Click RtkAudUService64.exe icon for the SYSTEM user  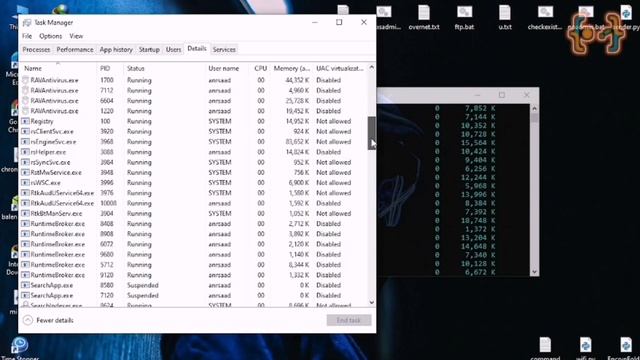click(x=25, y=193)
